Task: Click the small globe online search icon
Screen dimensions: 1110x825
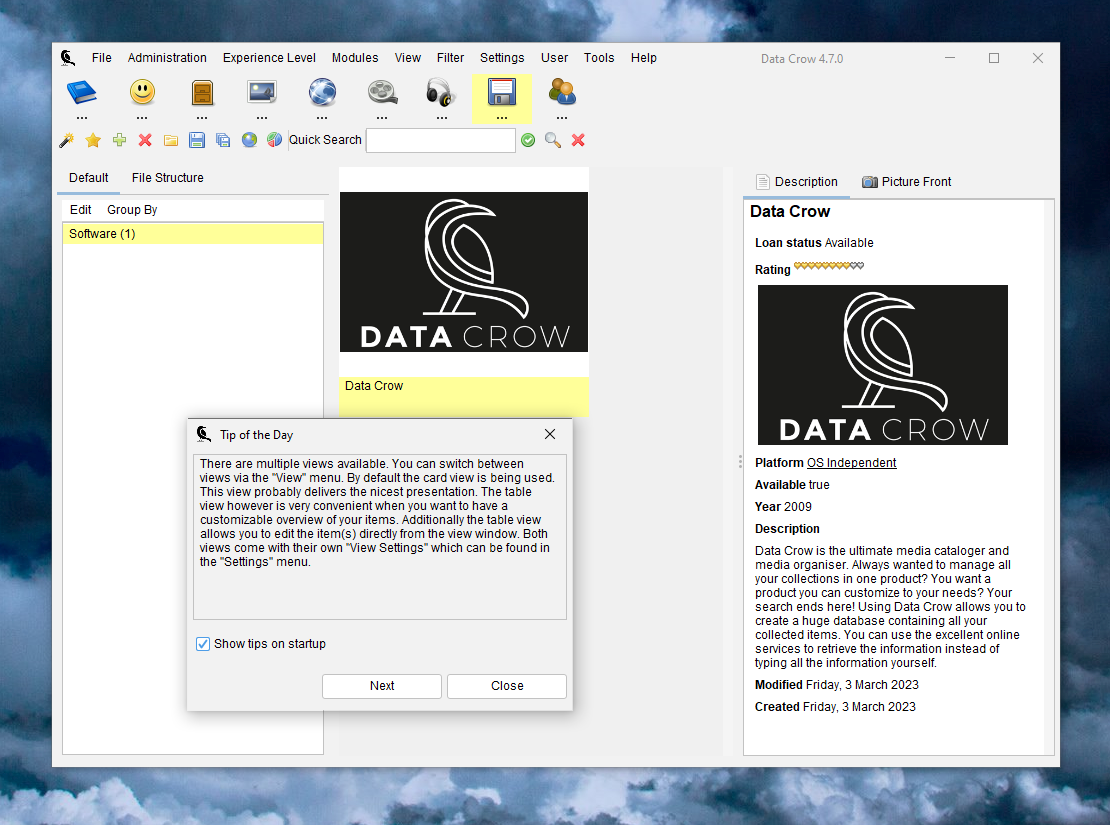Action: (x=249, y=140)
